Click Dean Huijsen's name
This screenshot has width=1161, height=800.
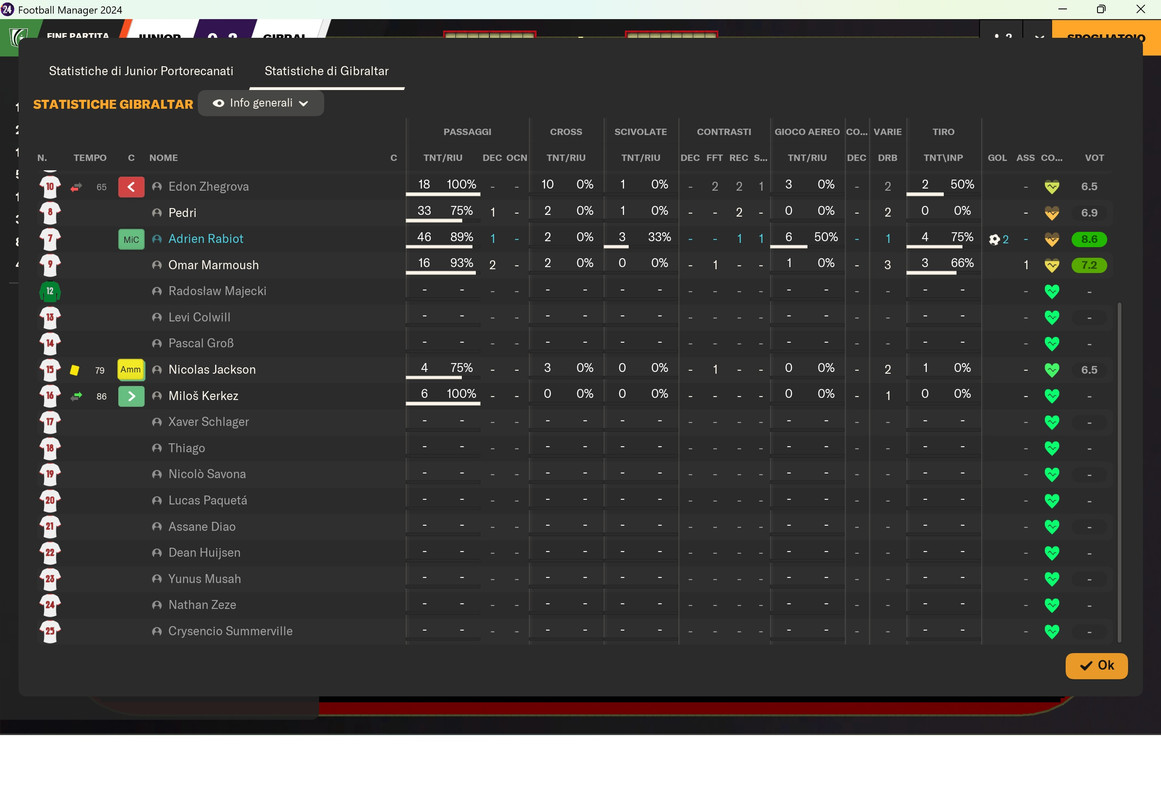point(204,553)
